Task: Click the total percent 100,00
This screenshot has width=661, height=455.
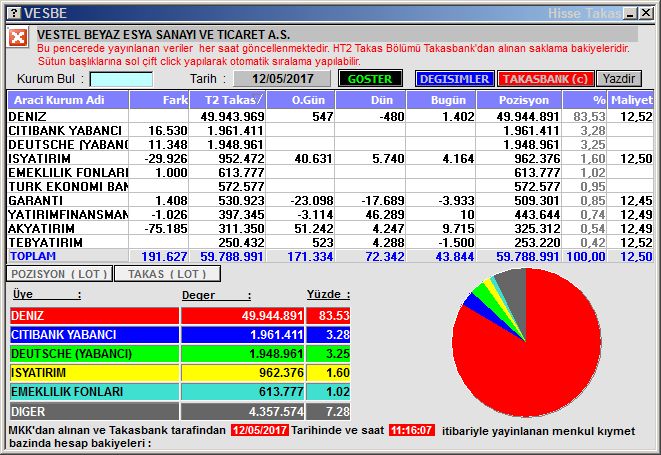Action: (x=586, y=256)
